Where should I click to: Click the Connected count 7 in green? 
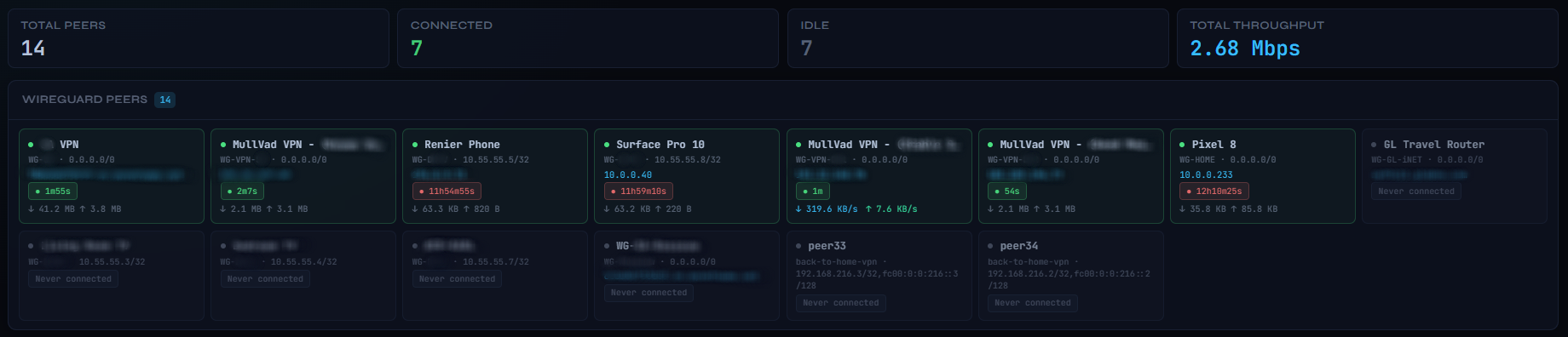[417, 49]
